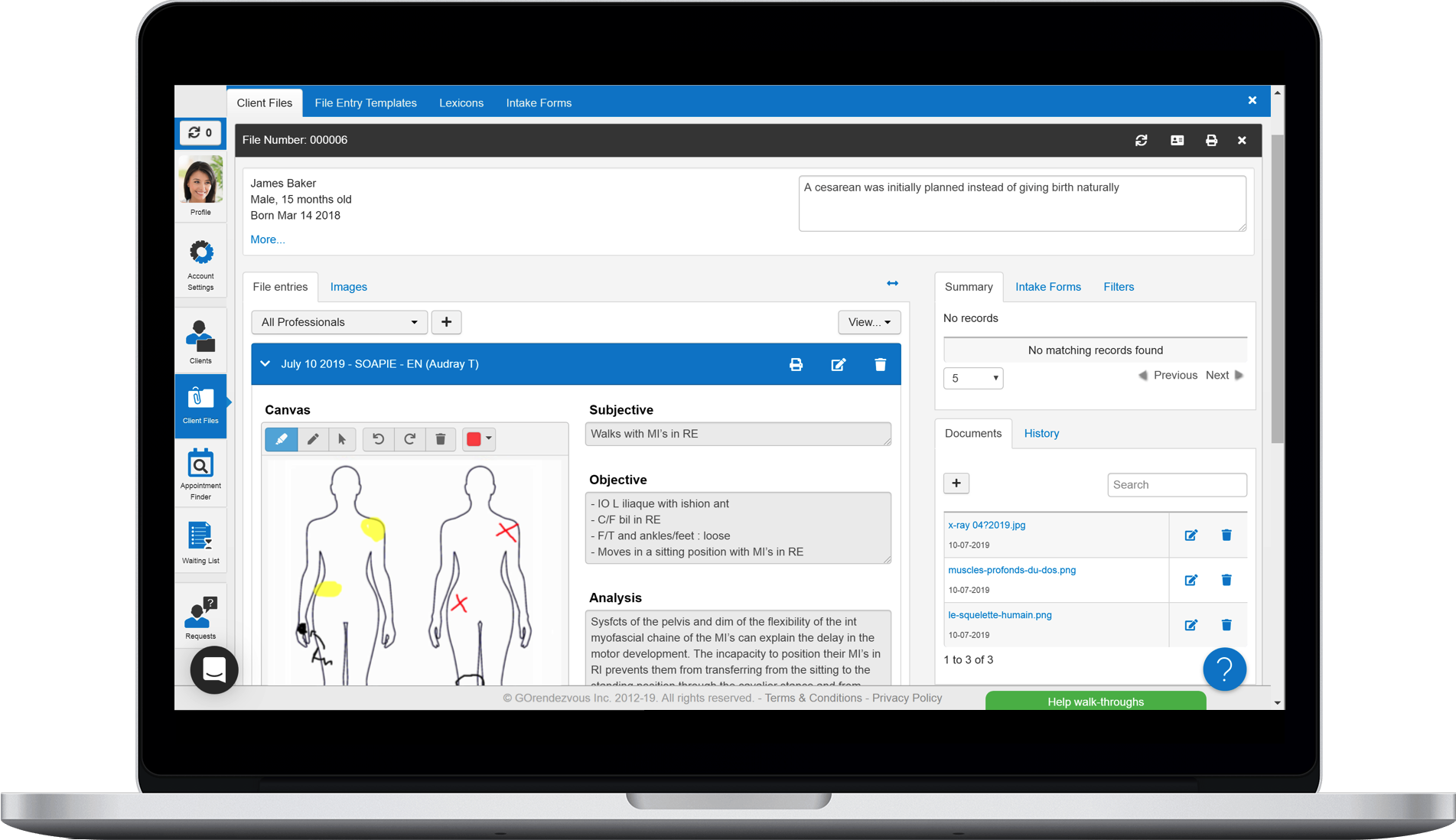1456x840 pixels.
Task: Click the sync counter icon in sidebar
Action: tap(200, 132)
